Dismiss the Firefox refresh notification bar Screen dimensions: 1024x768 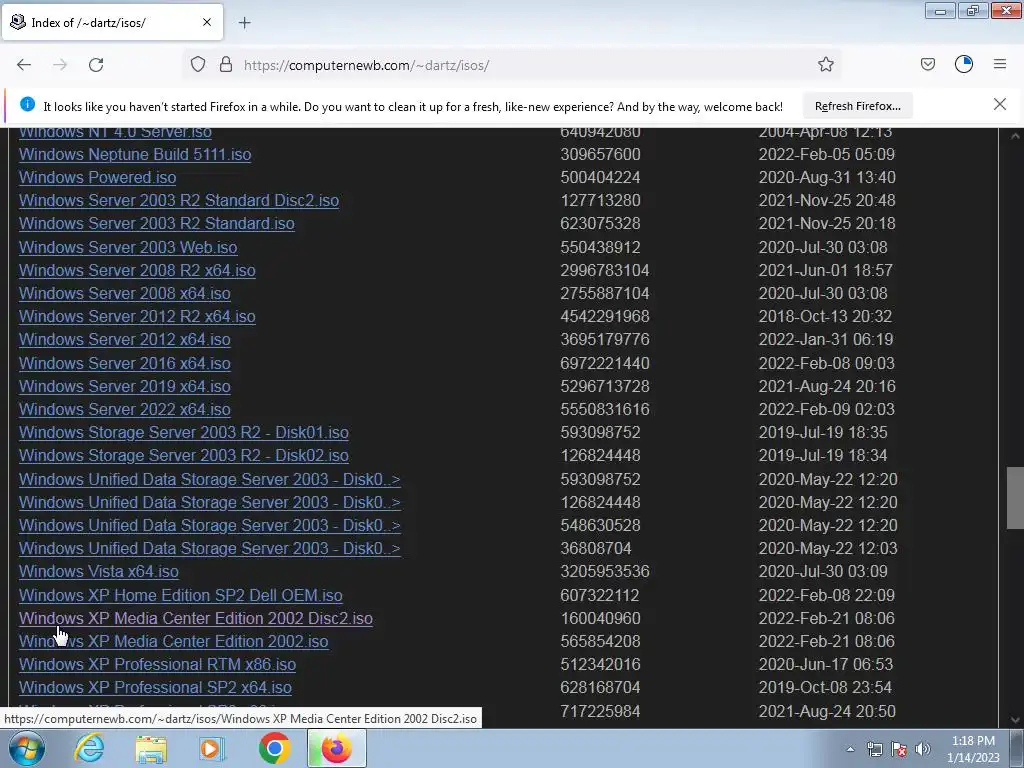click(x=999, y=105)
